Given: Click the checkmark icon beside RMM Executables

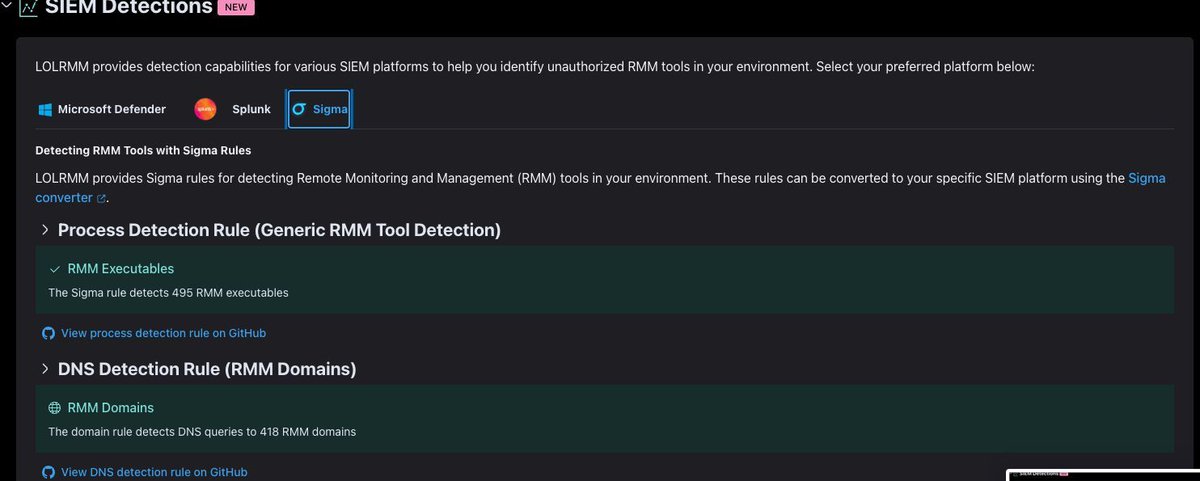Looking at the screenshot, I should pyautogui.click(x=55, y=269).
